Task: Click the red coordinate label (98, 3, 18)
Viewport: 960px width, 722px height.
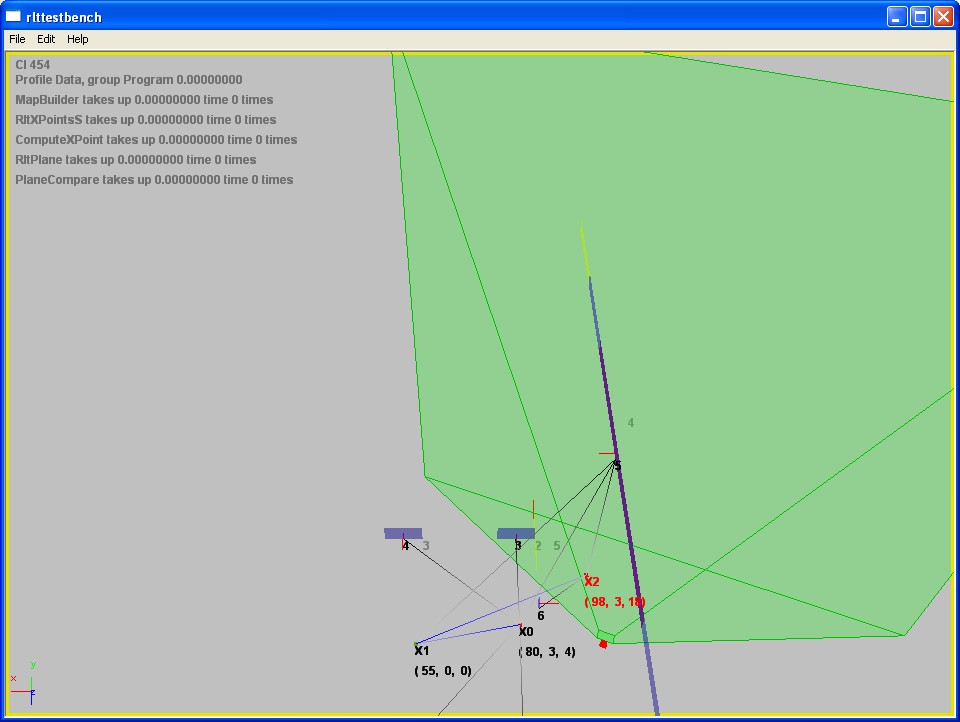Action: point(614,602)
